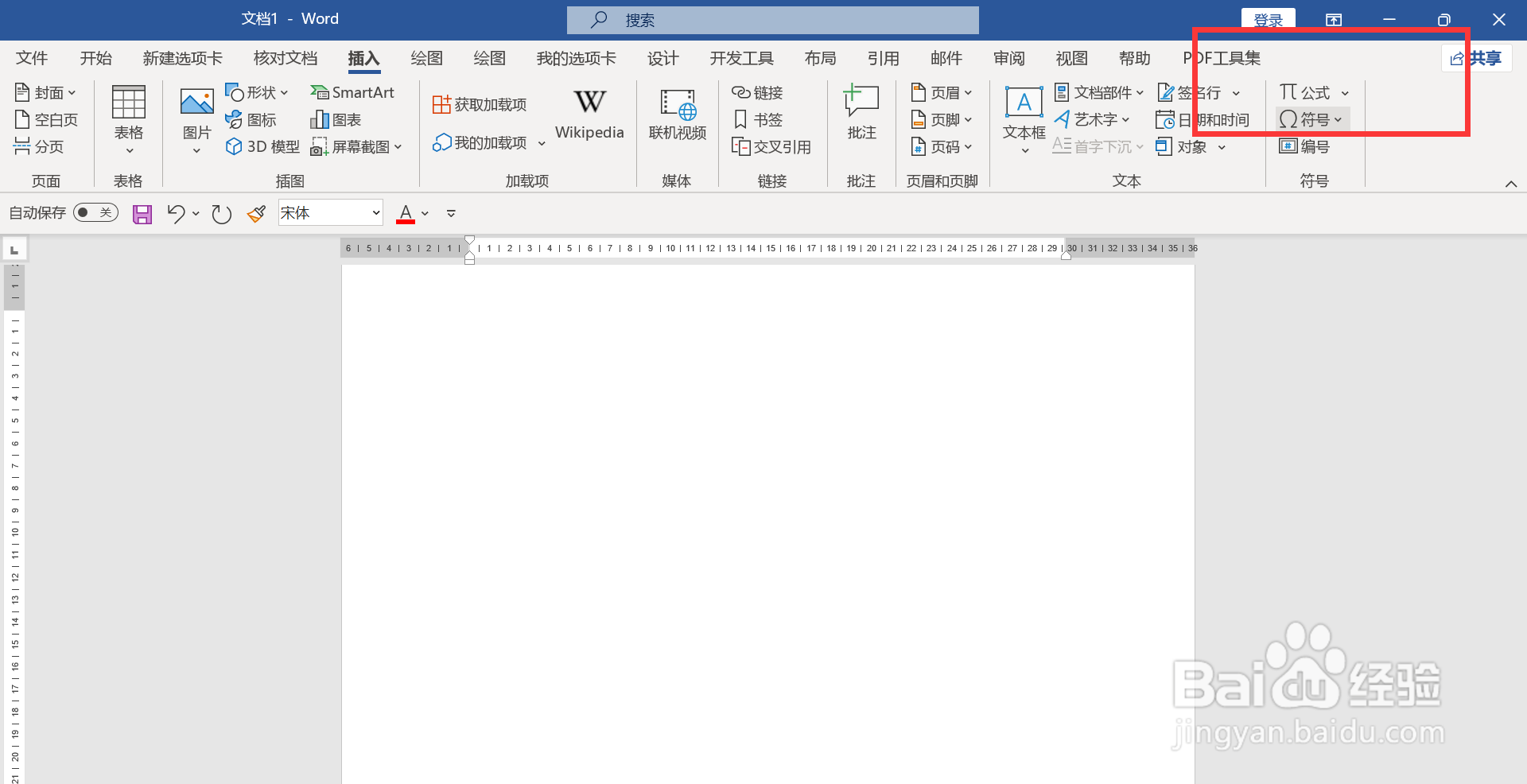Screen dimensions: 1527x784
Task: Insert Online Video (联机视频)
Action: [678, 115]
